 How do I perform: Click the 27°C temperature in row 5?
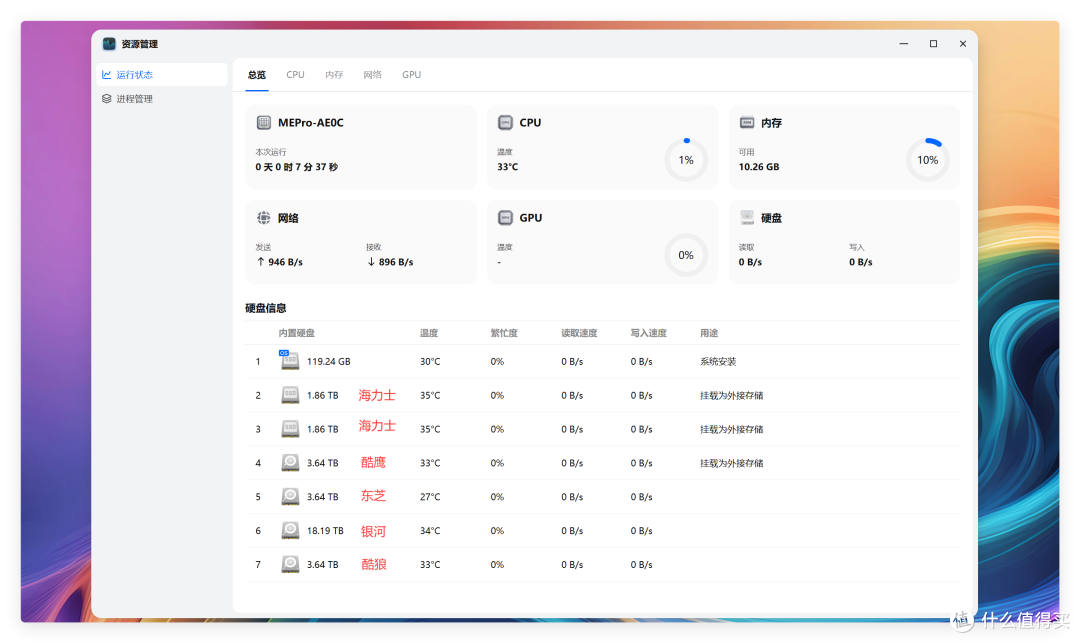tap(430, 496)
